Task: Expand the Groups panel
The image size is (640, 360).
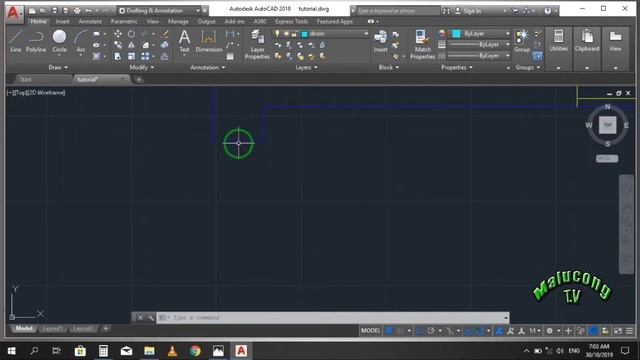Action: pos(527,67)
